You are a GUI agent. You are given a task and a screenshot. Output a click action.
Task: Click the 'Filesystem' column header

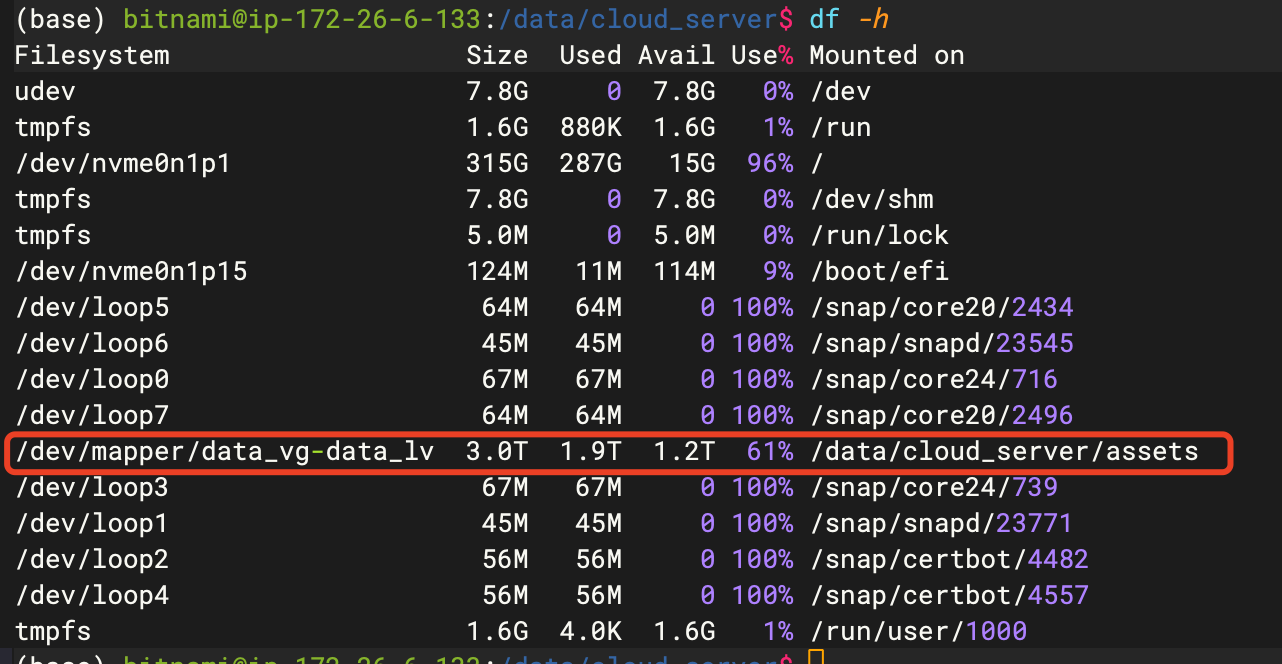(x=92, y=55)
